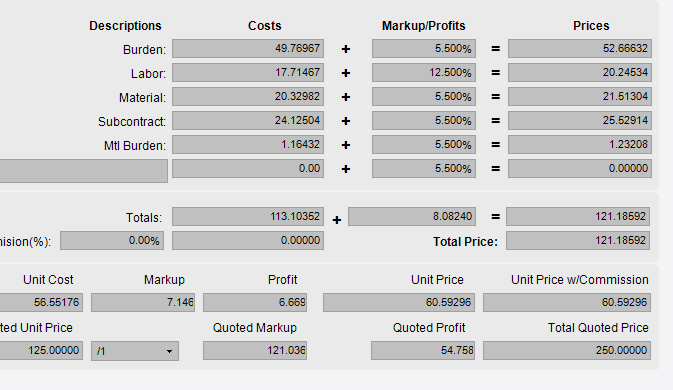
Task: Select the 0.00000 price field in blank row
Action: (x=580, y=169)
